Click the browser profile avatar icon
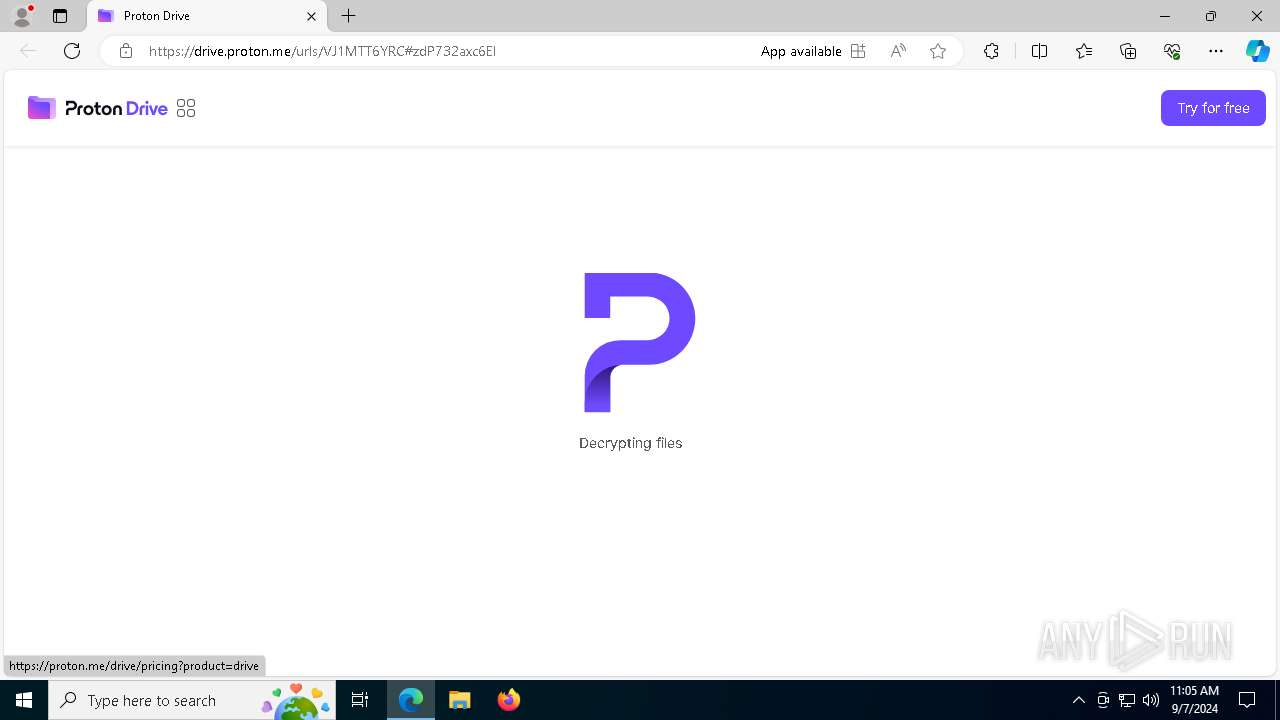The image size is (1280, 720). 22,16
